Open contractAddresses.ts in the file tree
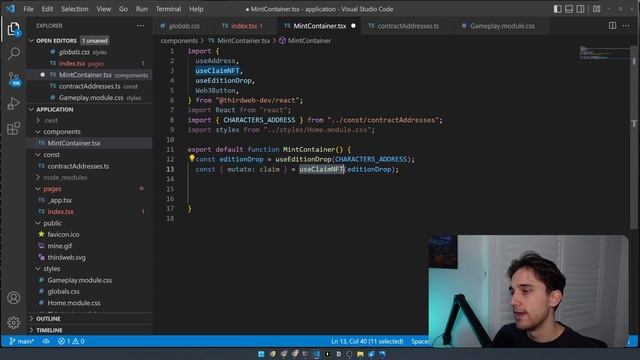 tap(78, 166)
